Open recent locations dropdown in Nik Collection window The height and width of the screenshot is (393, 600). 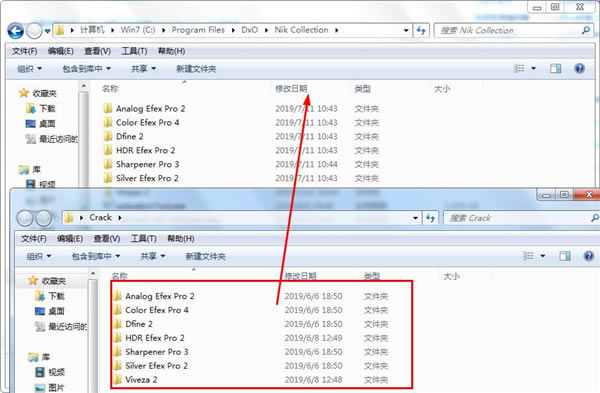coord(47,31)
